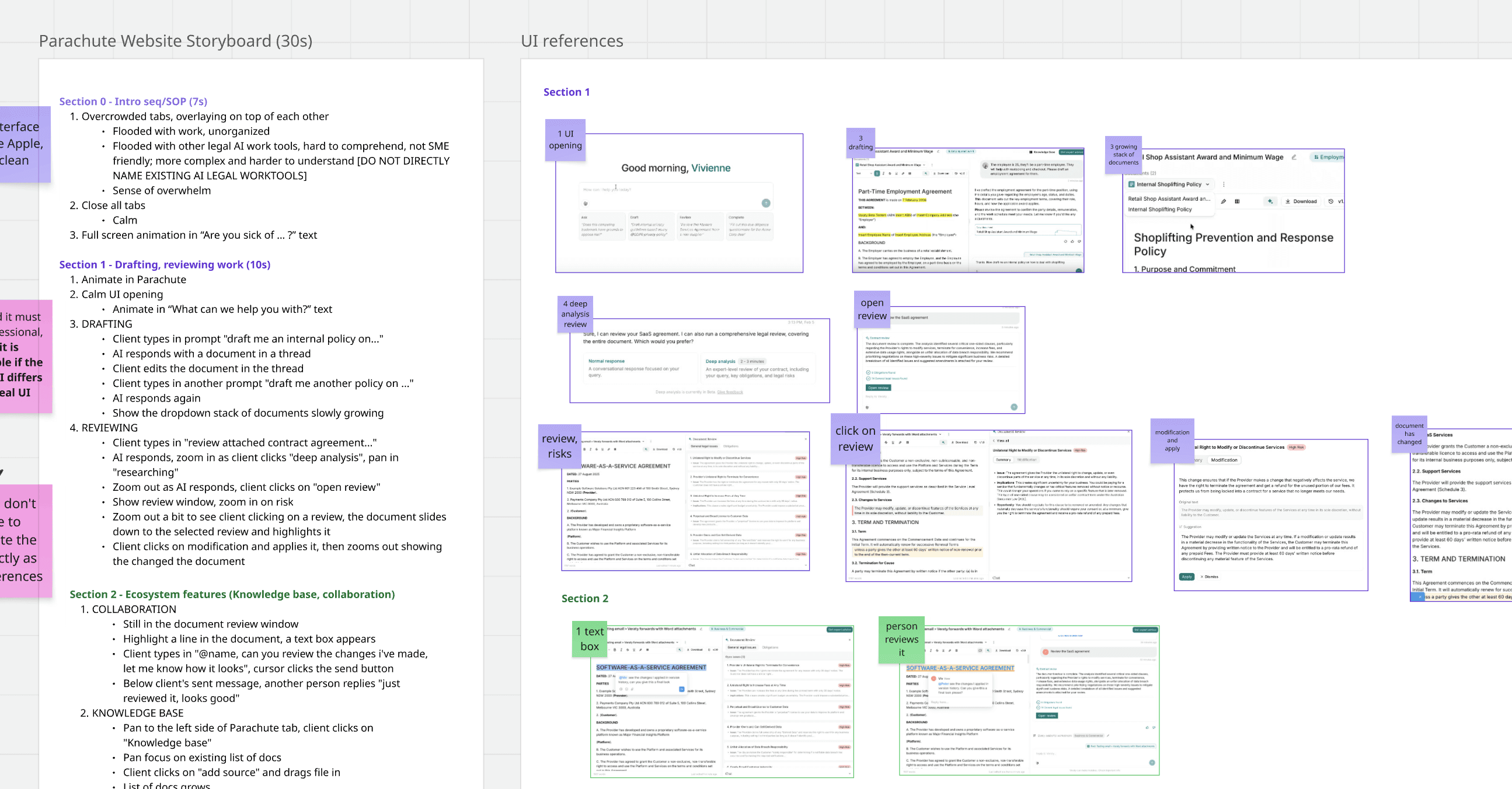Open the three-dot menu beside Internal Shoplifting Policy
Image resolution: width=1512 pixels, height=789 pixels.
pyautogui.click(x=1223, y=184)
